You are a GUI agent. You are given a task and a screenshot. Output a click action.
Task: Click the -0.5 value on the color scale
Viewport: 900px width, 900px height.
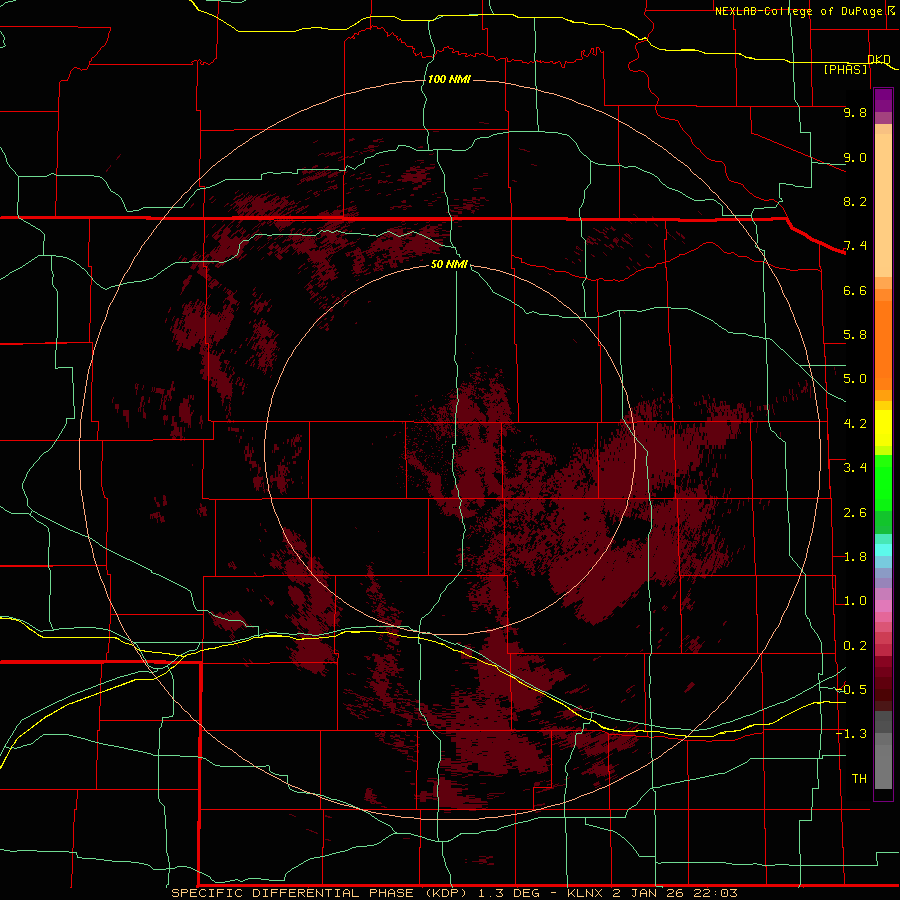[x=851, y=689]
